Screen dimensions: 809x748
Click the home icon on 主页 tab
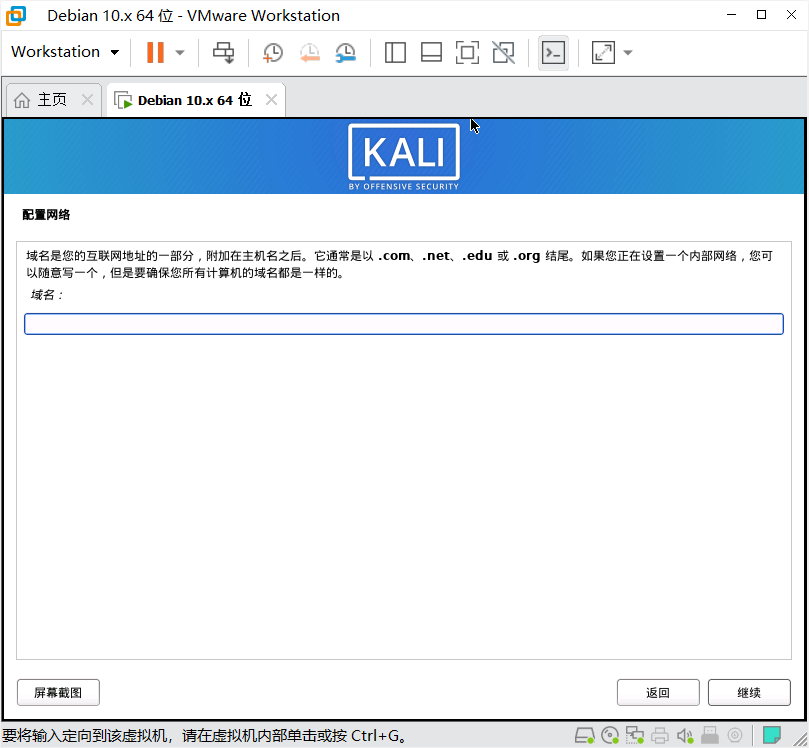tap(22, 100)
